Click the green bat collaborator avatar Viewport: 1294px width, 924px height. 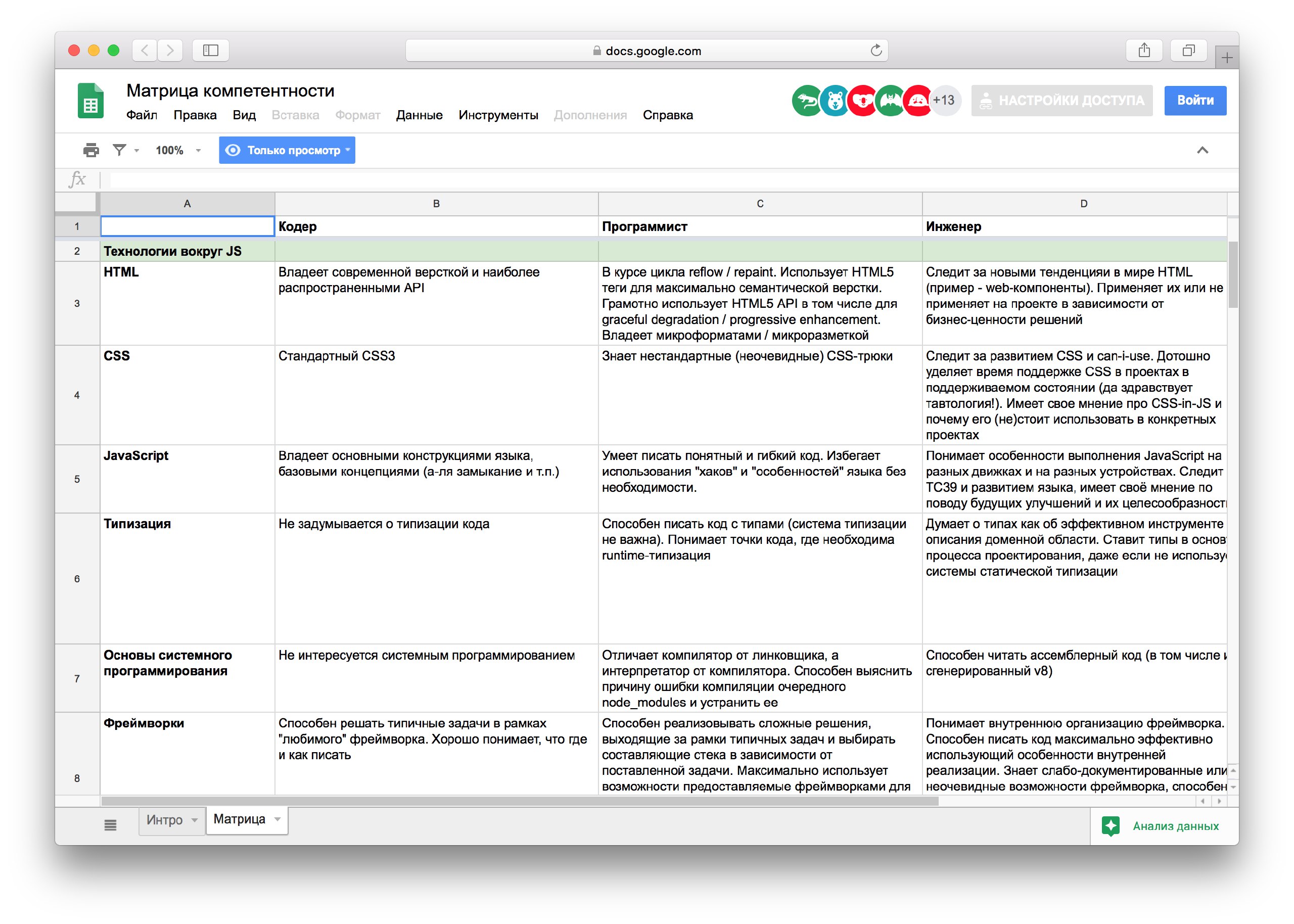coord(890,101)
